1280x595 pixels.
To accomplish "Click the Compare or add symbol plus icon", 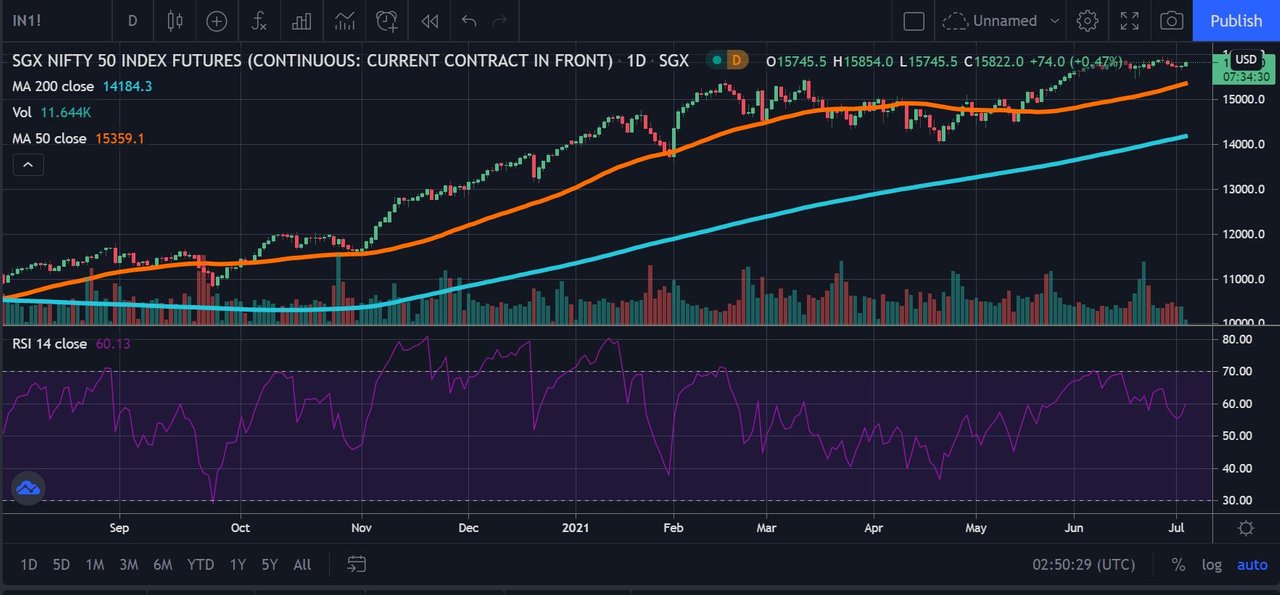I will coord(217,20).
